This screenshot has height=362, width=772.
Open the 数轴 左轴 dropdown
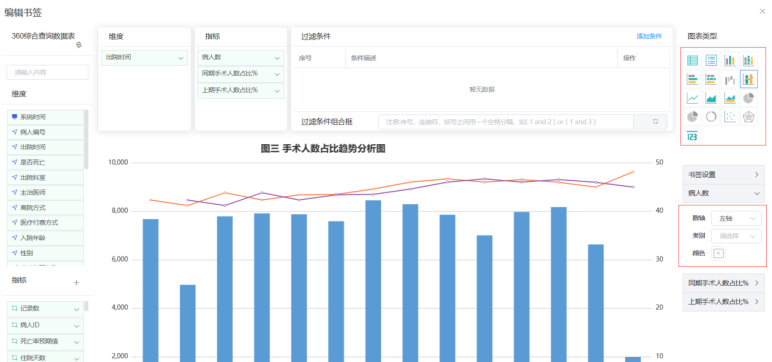click(737, 218)
